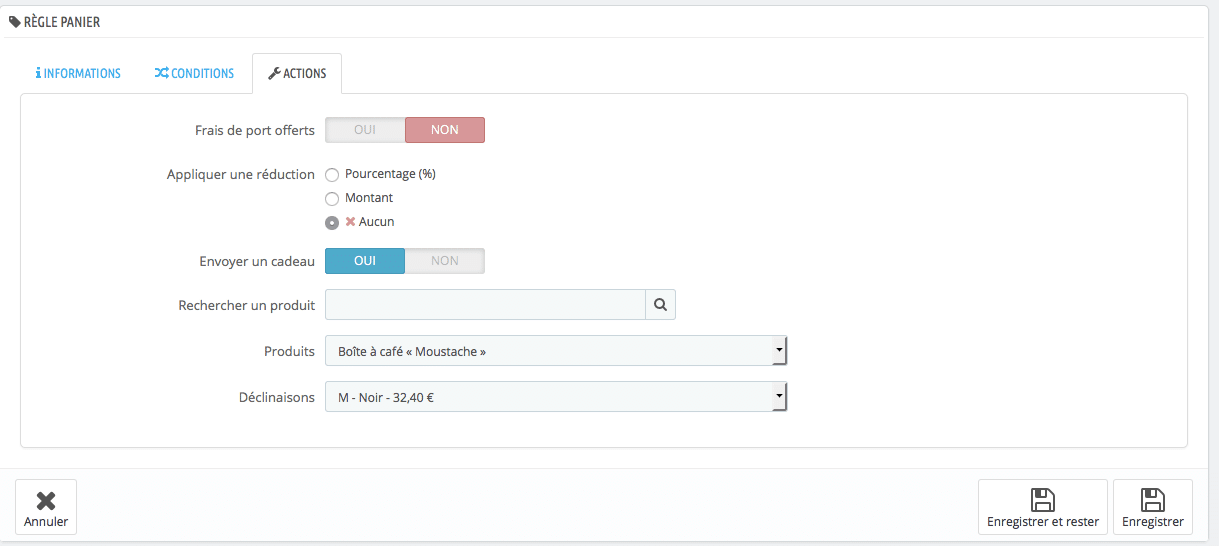Switch to the Informations tab
Viewport: 1219px width, 546px height.
pyautogui.click(x=78, y=74)
